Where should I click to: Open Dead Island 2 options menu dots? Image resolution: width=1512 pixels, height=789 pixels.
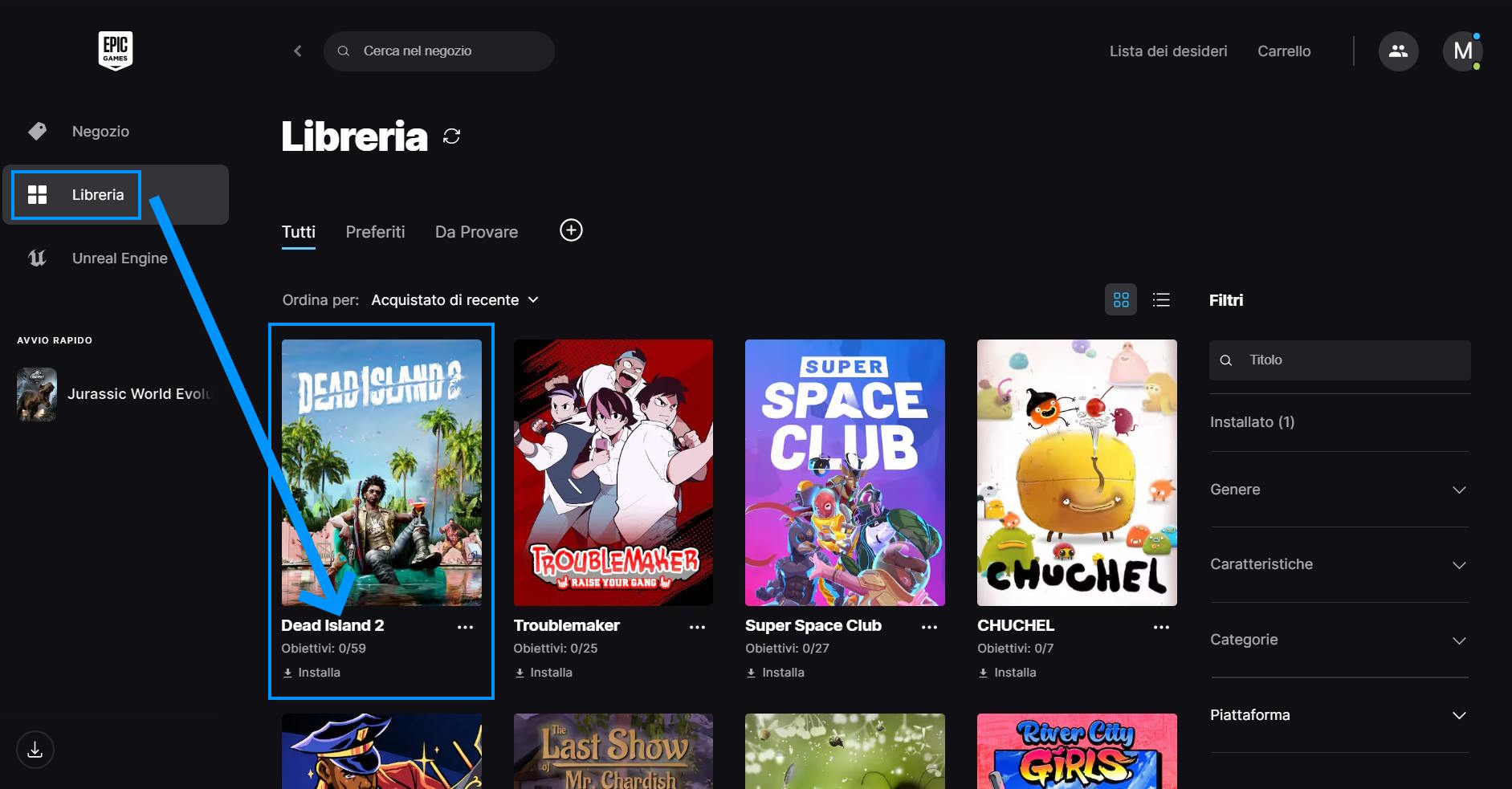[x=465, y=627]
